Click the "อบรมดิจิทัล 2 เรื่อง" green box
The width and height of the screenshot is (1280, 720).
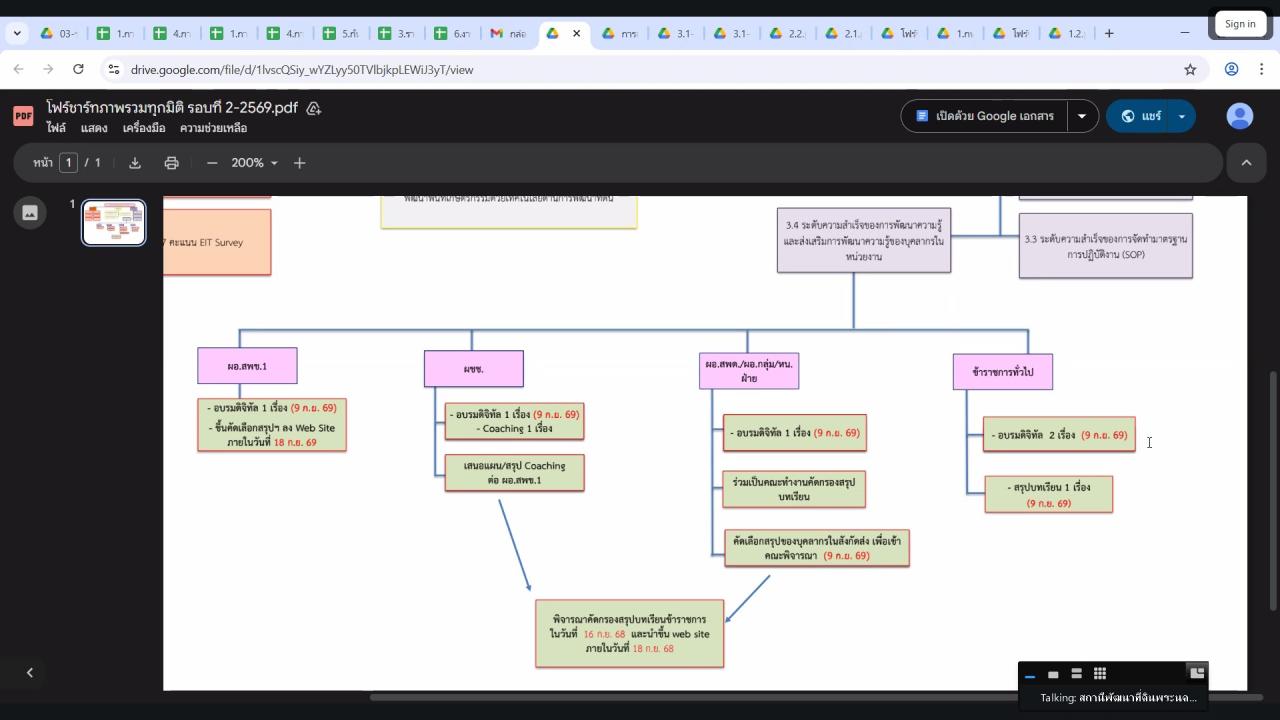(x=1059, y=435)
